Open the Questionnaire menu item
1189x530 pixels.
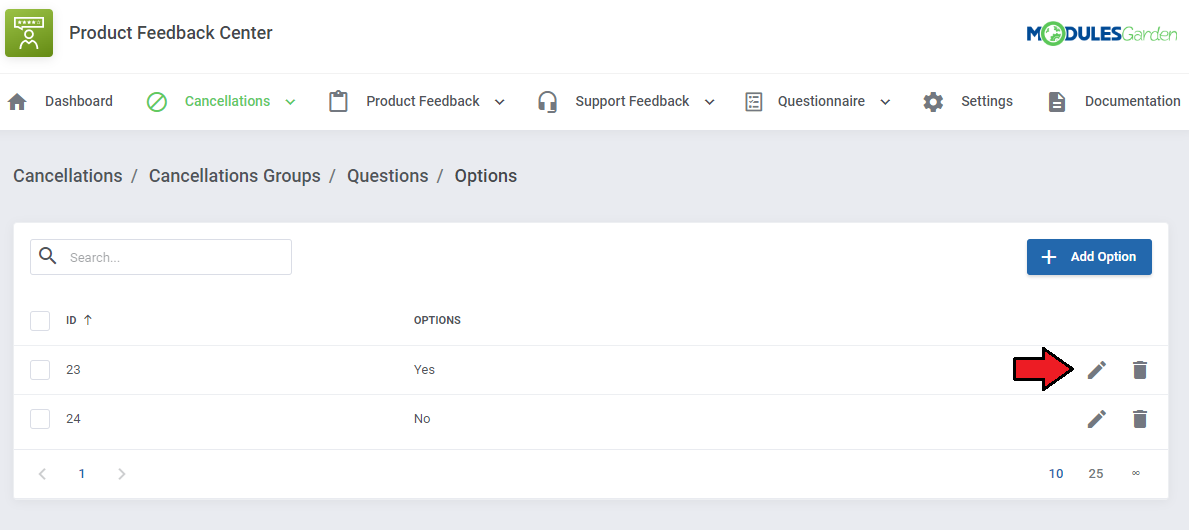(x=821, y=101)
